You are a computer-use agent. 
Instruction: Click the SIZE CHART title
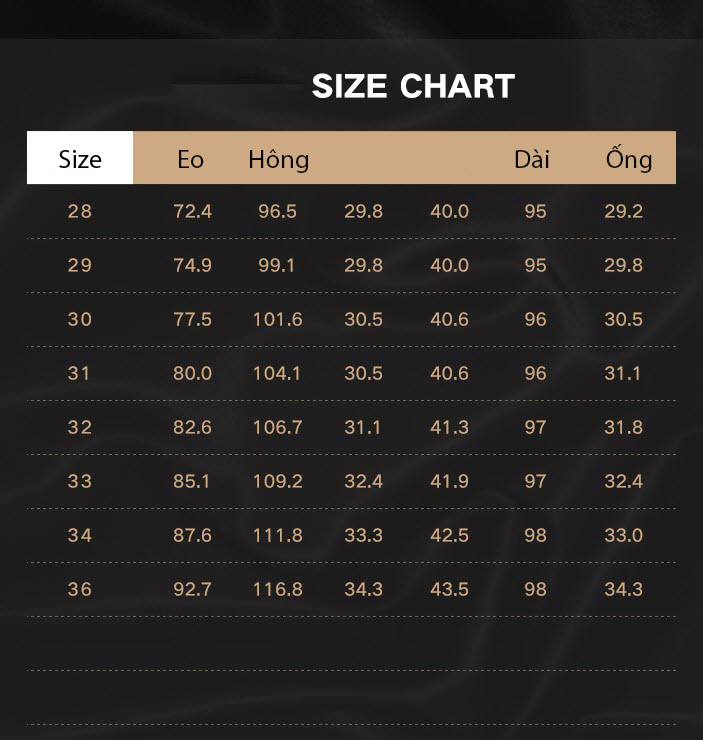pos(413,86)
